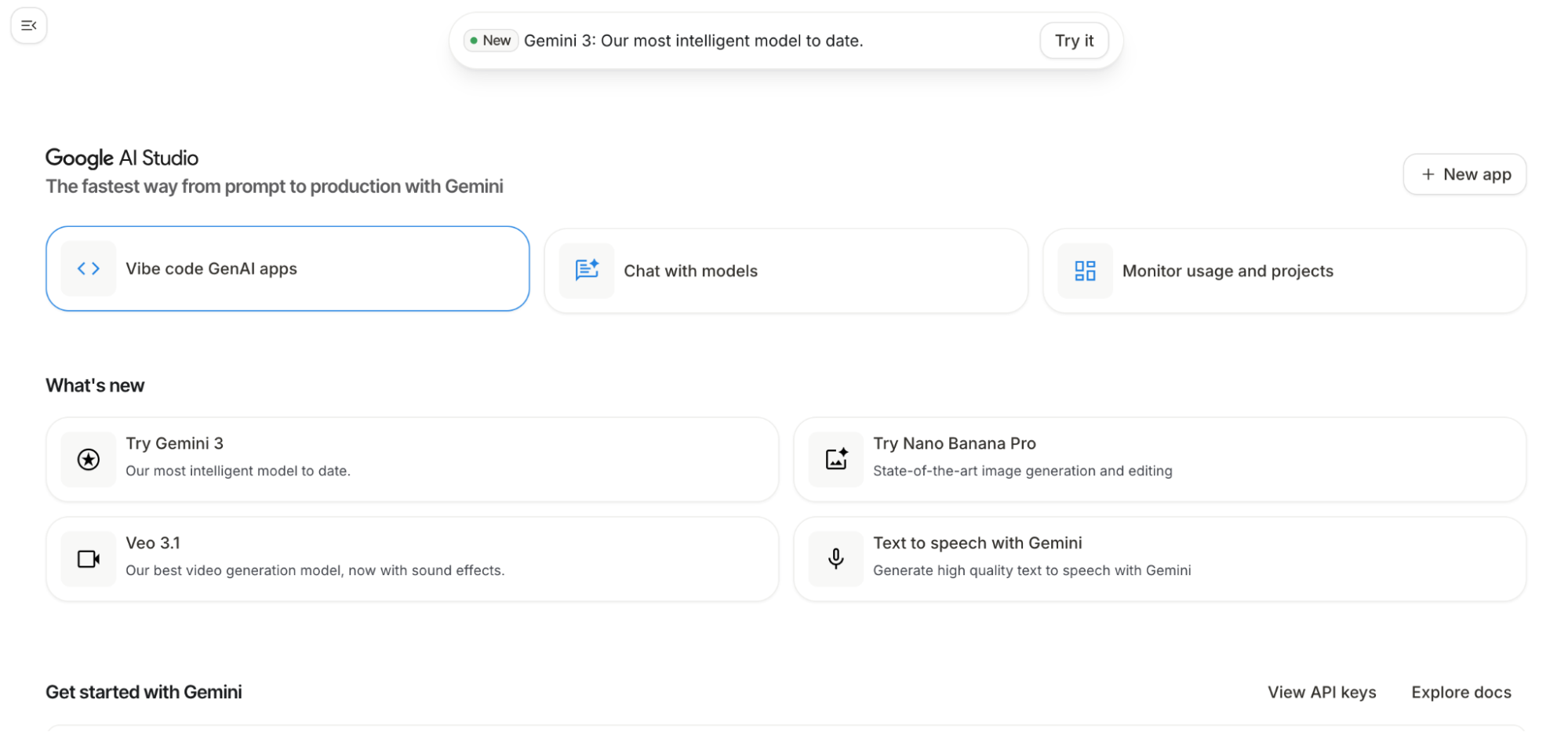Open the Explore docs link
The image size is (1568, 732).
(1461, 693)
